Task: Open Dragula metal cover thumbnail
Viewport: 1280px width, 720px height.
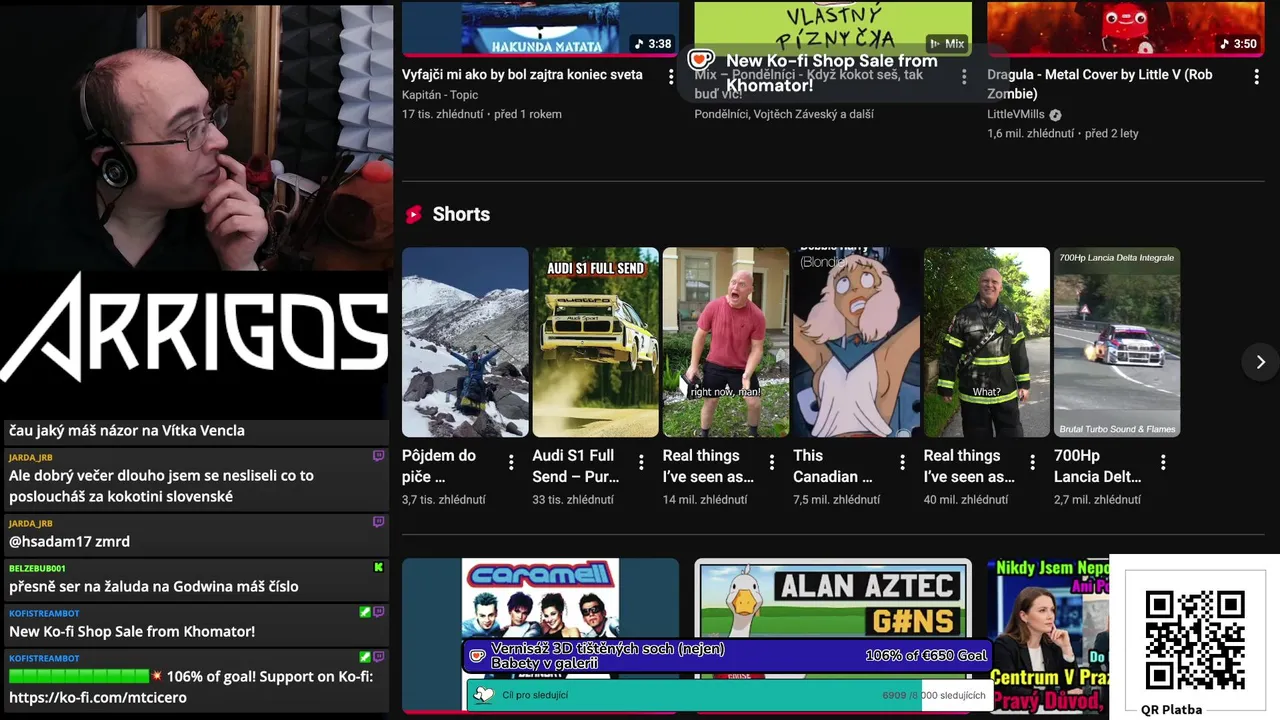Action: tap(1126, 27)
